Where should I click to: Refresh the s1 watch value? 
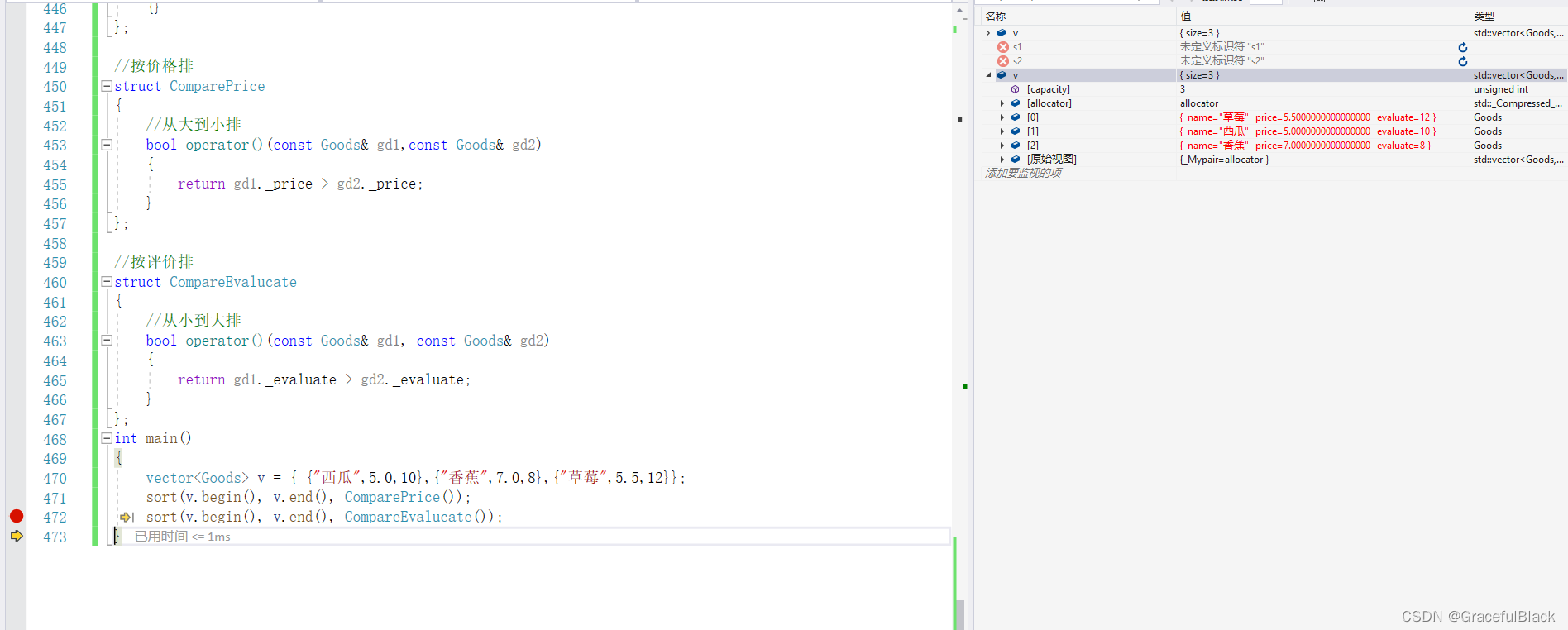coord(1462,48)
